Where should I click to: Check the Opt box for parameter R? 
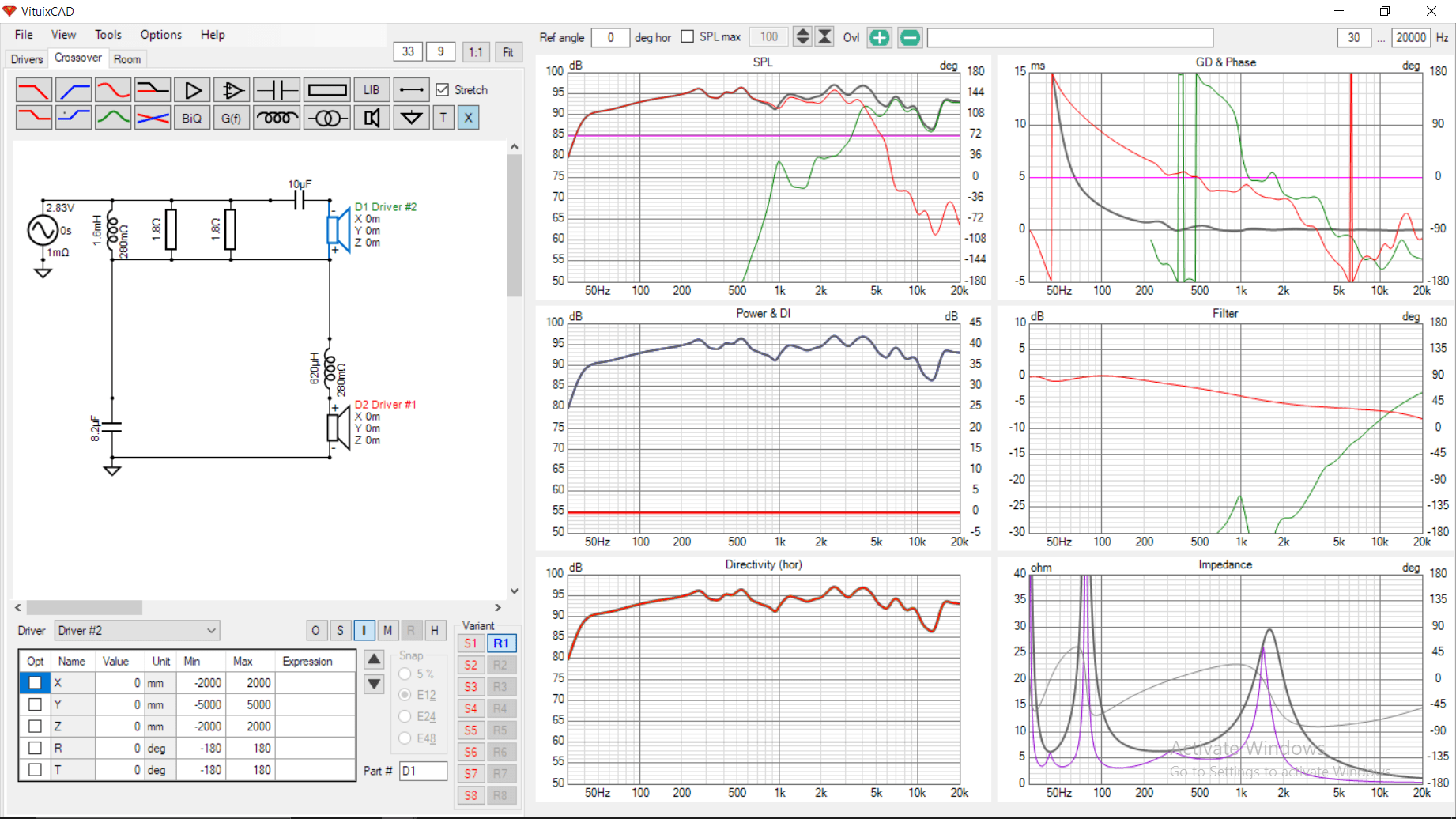(35, 748)
